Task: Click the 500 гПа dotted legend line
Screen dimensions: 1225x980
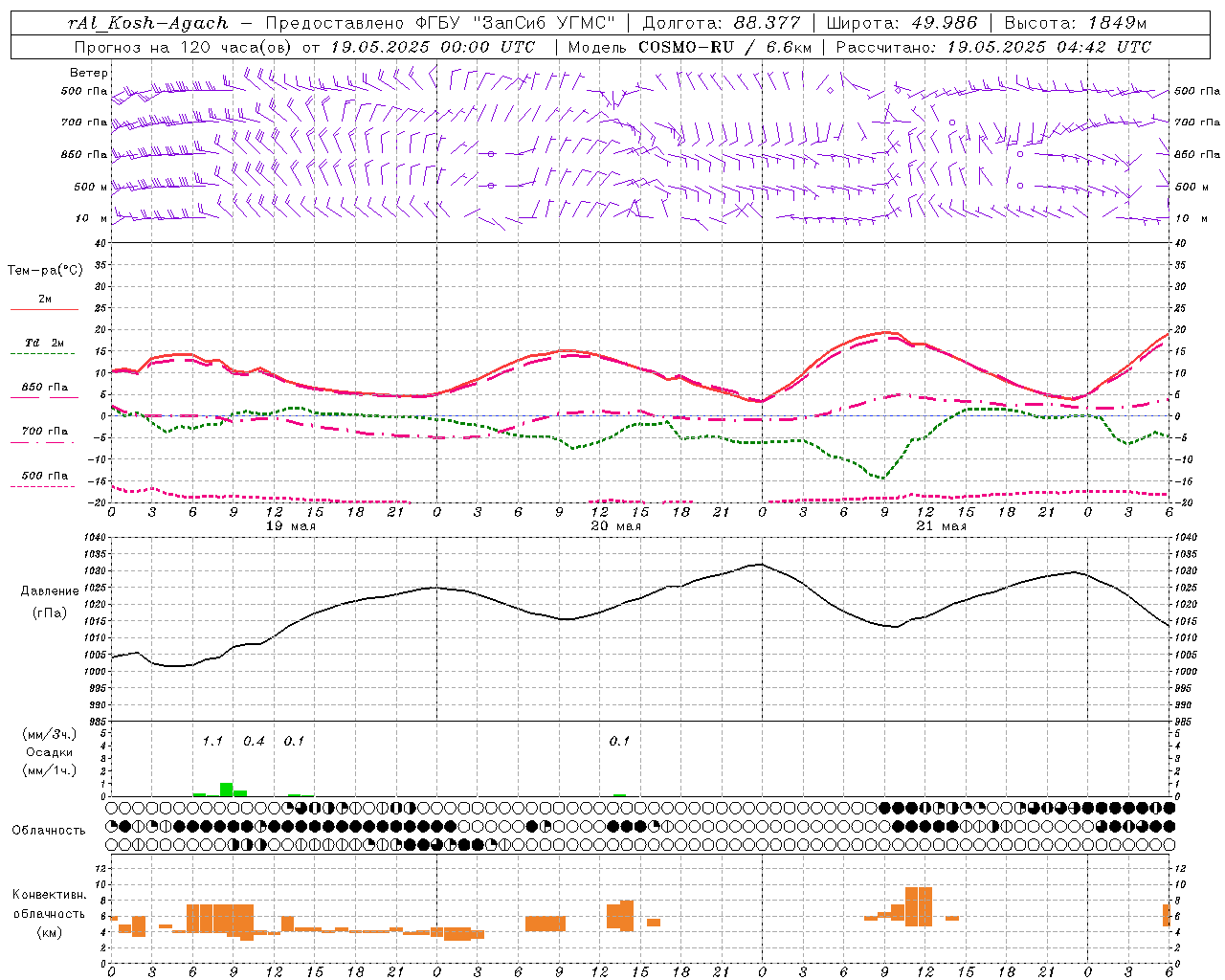Action: click(44, 486)
